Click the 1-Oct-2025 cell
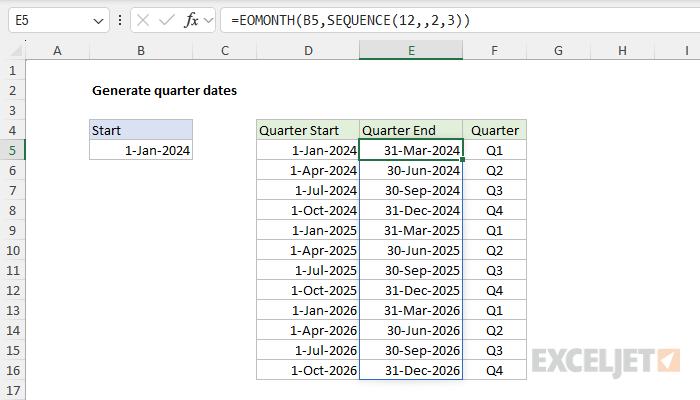This screenshot has width=700, height=400. (308, 290)
